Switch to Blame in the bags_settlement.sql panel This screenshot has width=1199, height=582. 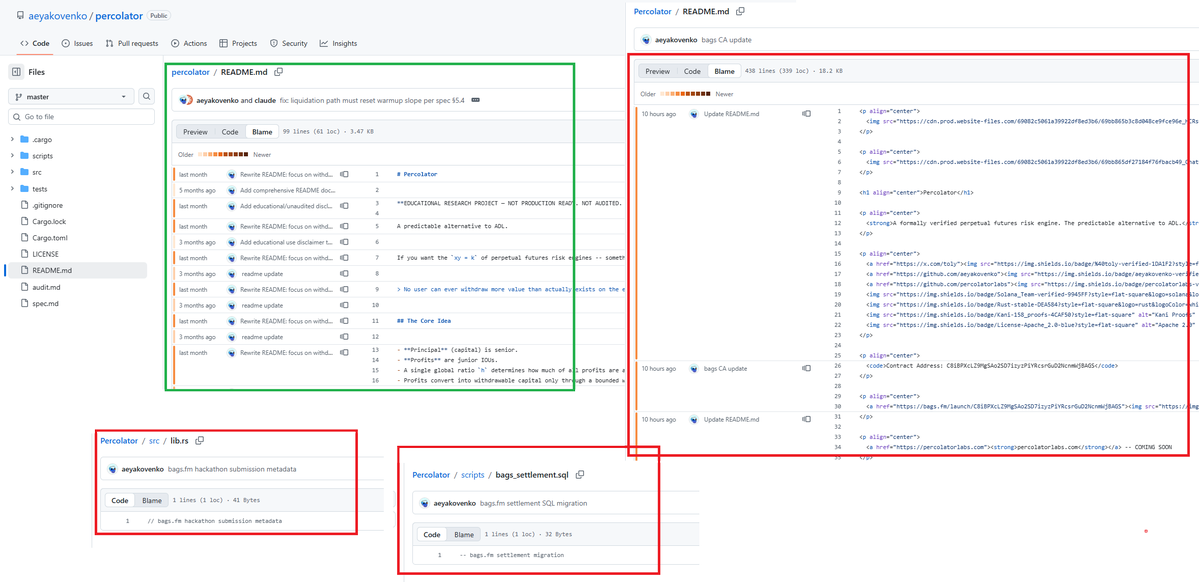[464, 535]
